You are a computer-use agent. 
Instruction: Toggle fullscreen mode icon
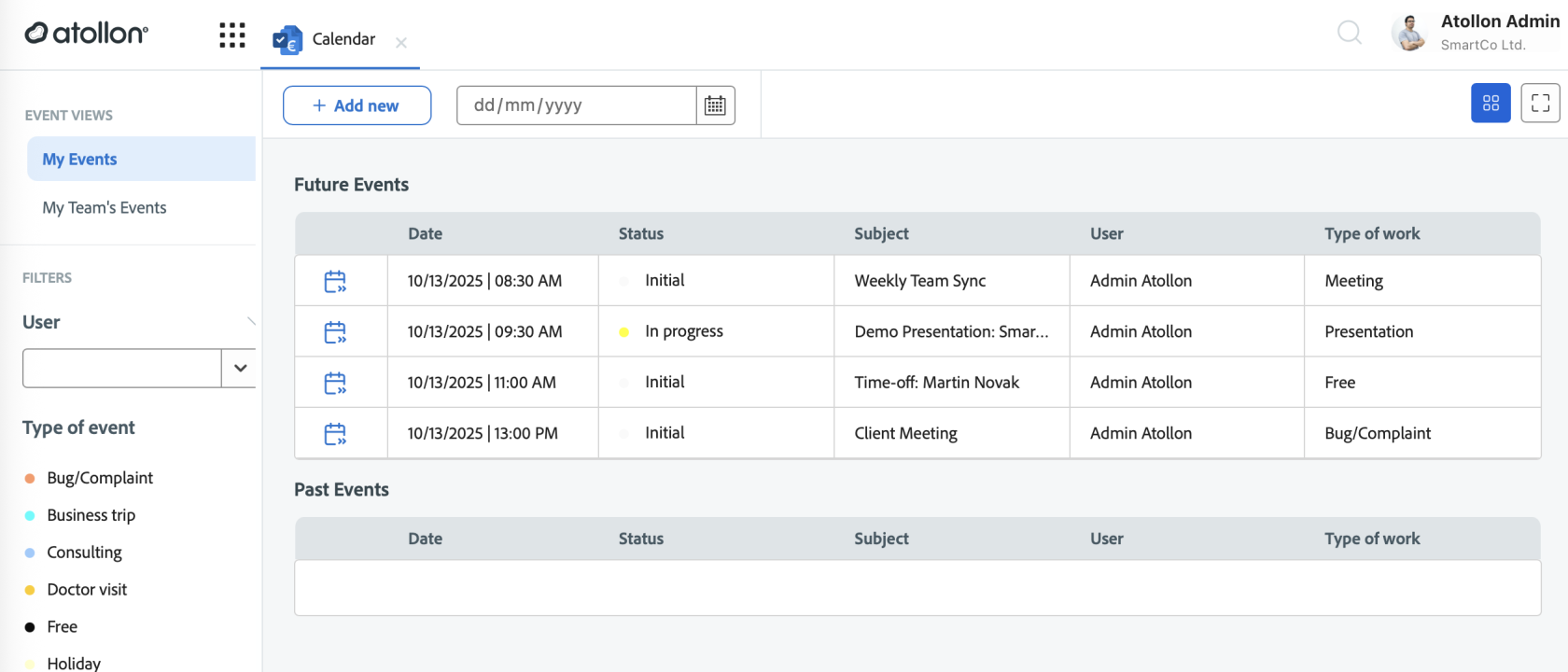[1540, 103]
